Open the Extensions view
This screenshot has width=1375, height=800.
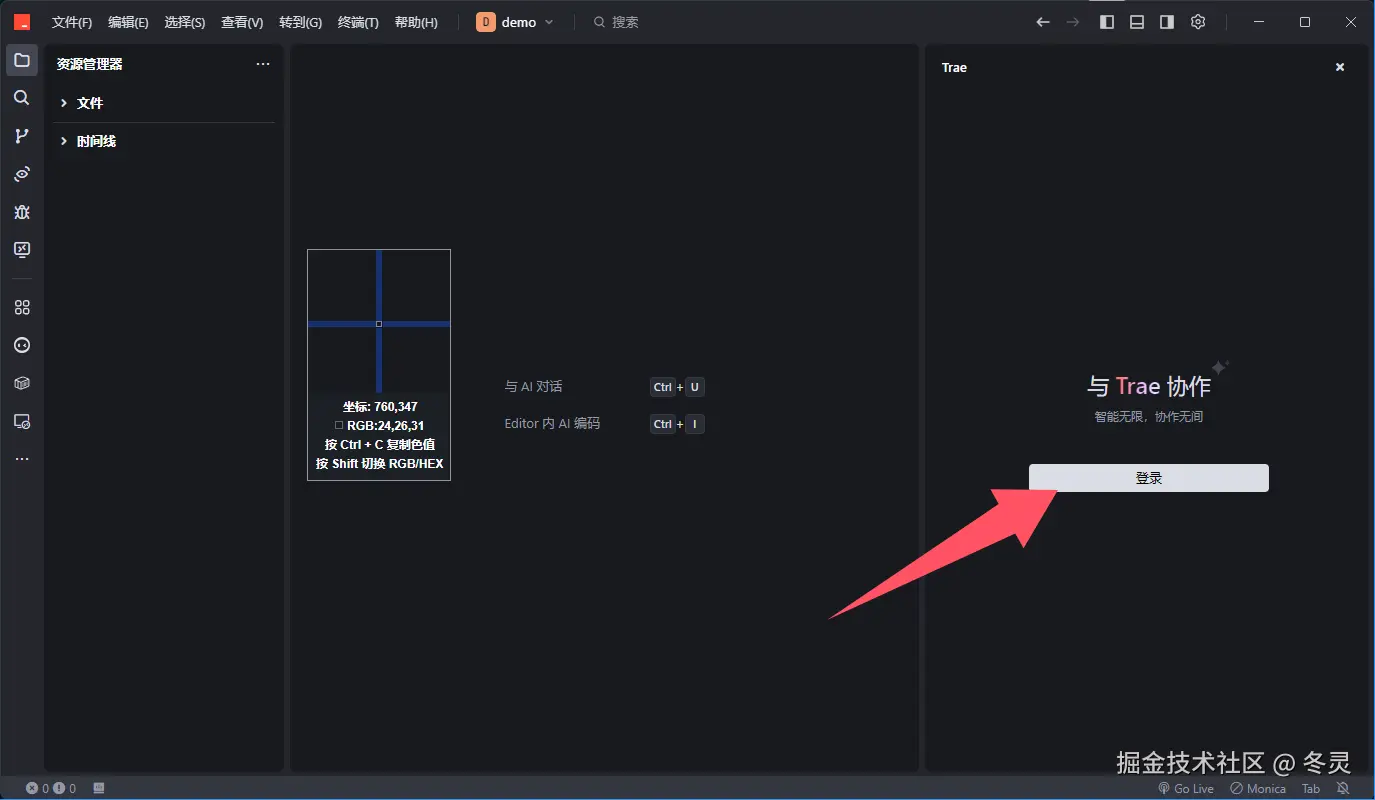click(x=22, y=308)
